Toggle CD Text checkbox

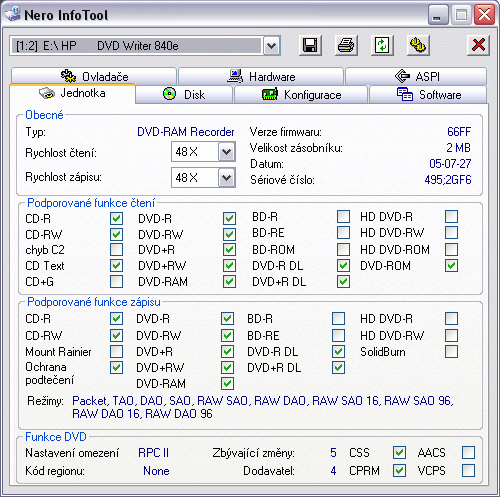pos(116,266)
